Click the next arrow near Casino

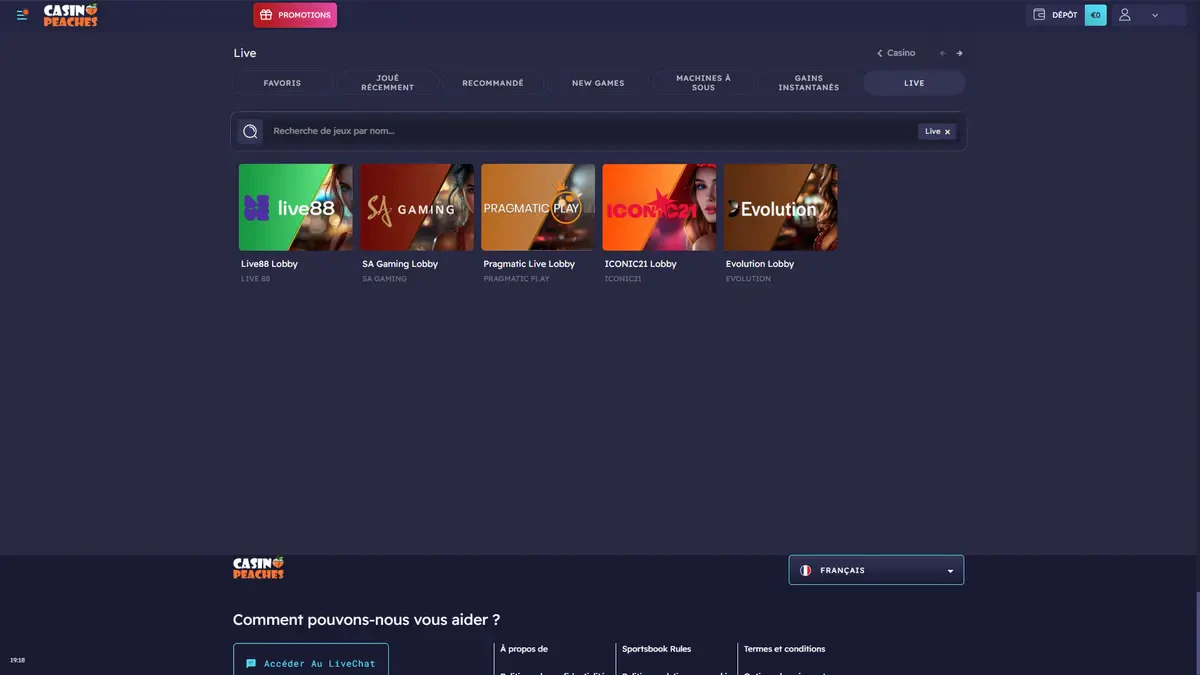(960, 53)
